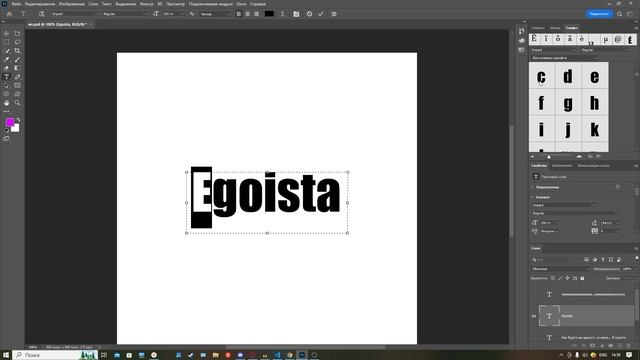The height and width of the screenshot is (360, 640).
Task: Toggle lock transparent pixels
Action: coord(553,278)
